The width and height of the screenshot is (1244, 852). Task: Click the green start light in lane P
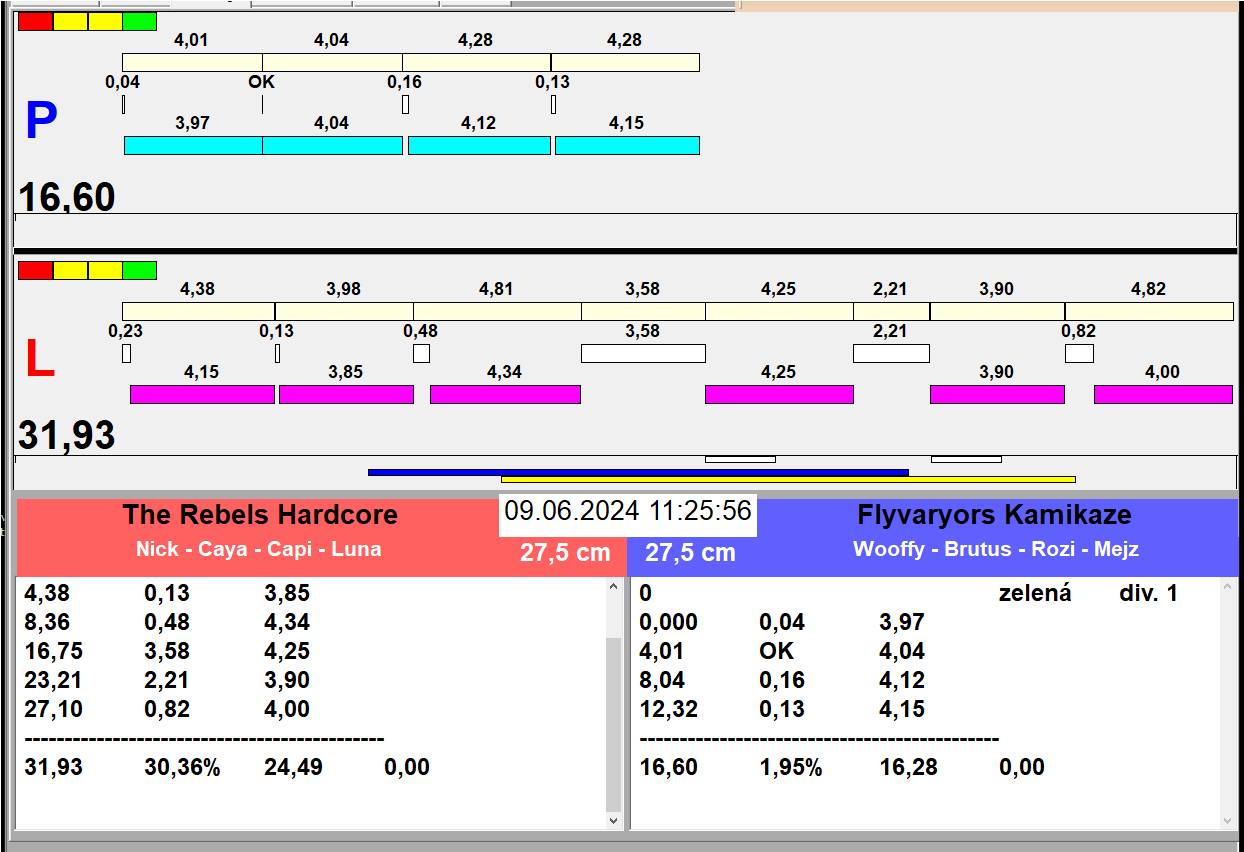140,21
